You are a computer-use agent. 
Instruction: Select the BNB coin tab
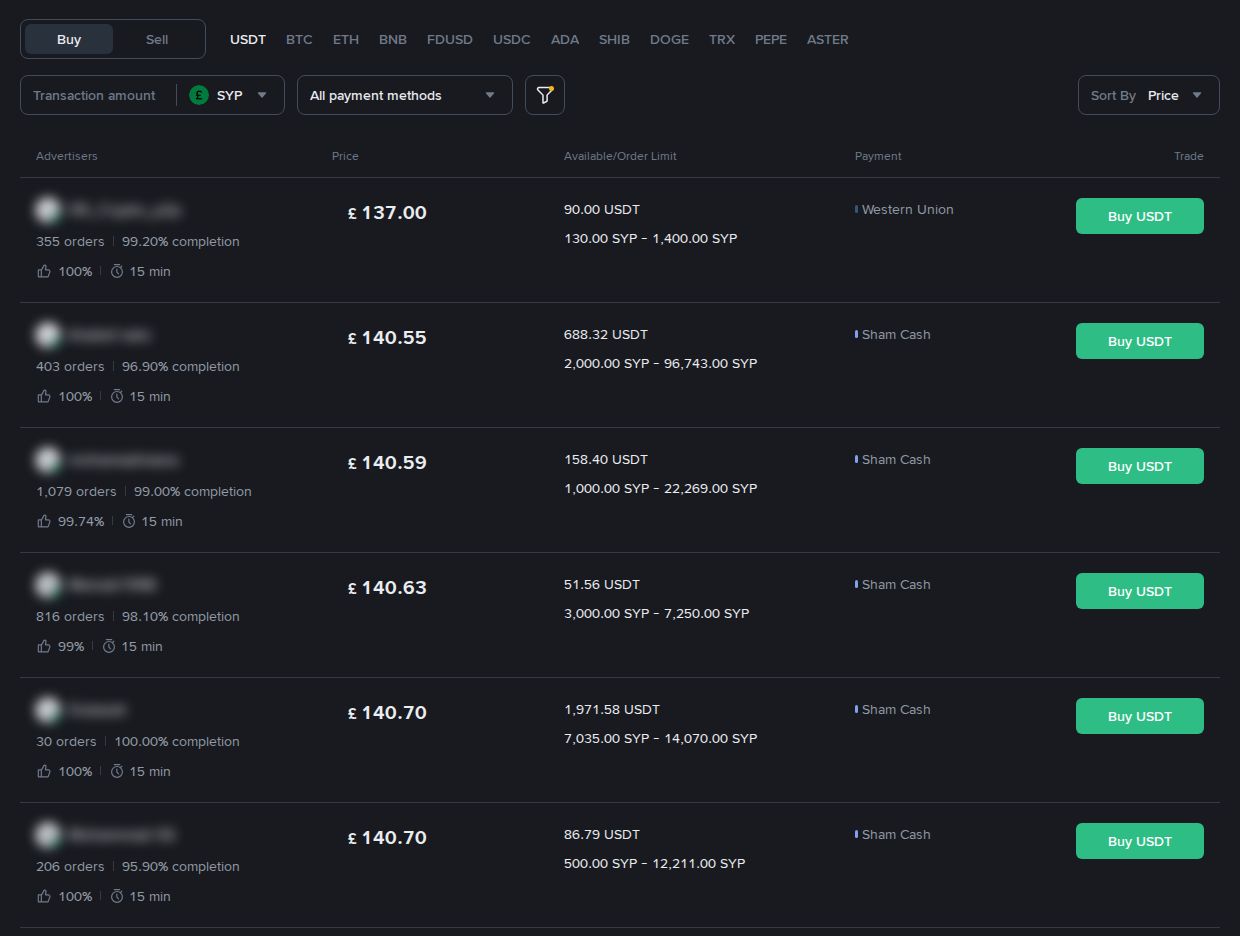(x=393, y=39)
